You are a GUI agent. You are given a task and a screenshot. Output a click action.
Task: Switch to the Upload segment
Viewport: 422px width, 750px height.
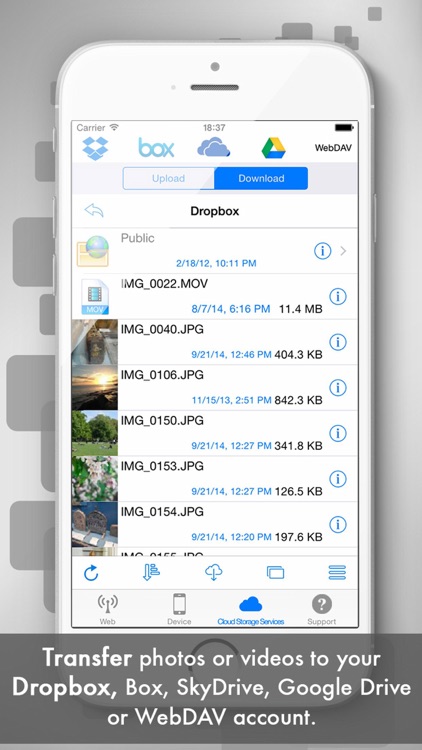(x=168, y=178)
